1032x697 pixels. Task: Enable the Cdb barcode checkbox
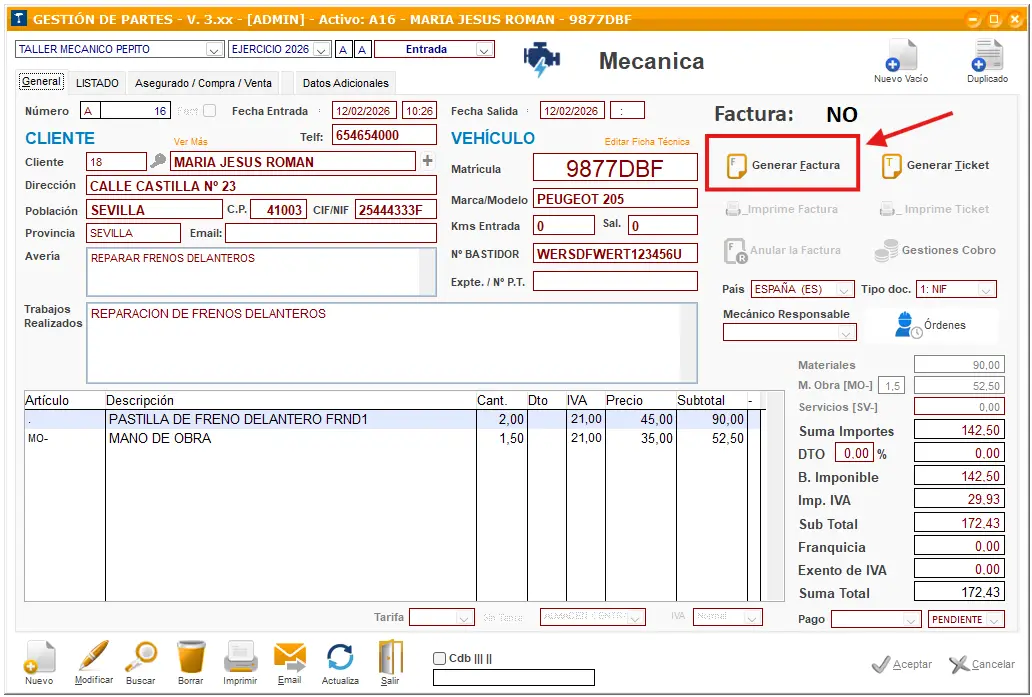click(x=440, y=658)
